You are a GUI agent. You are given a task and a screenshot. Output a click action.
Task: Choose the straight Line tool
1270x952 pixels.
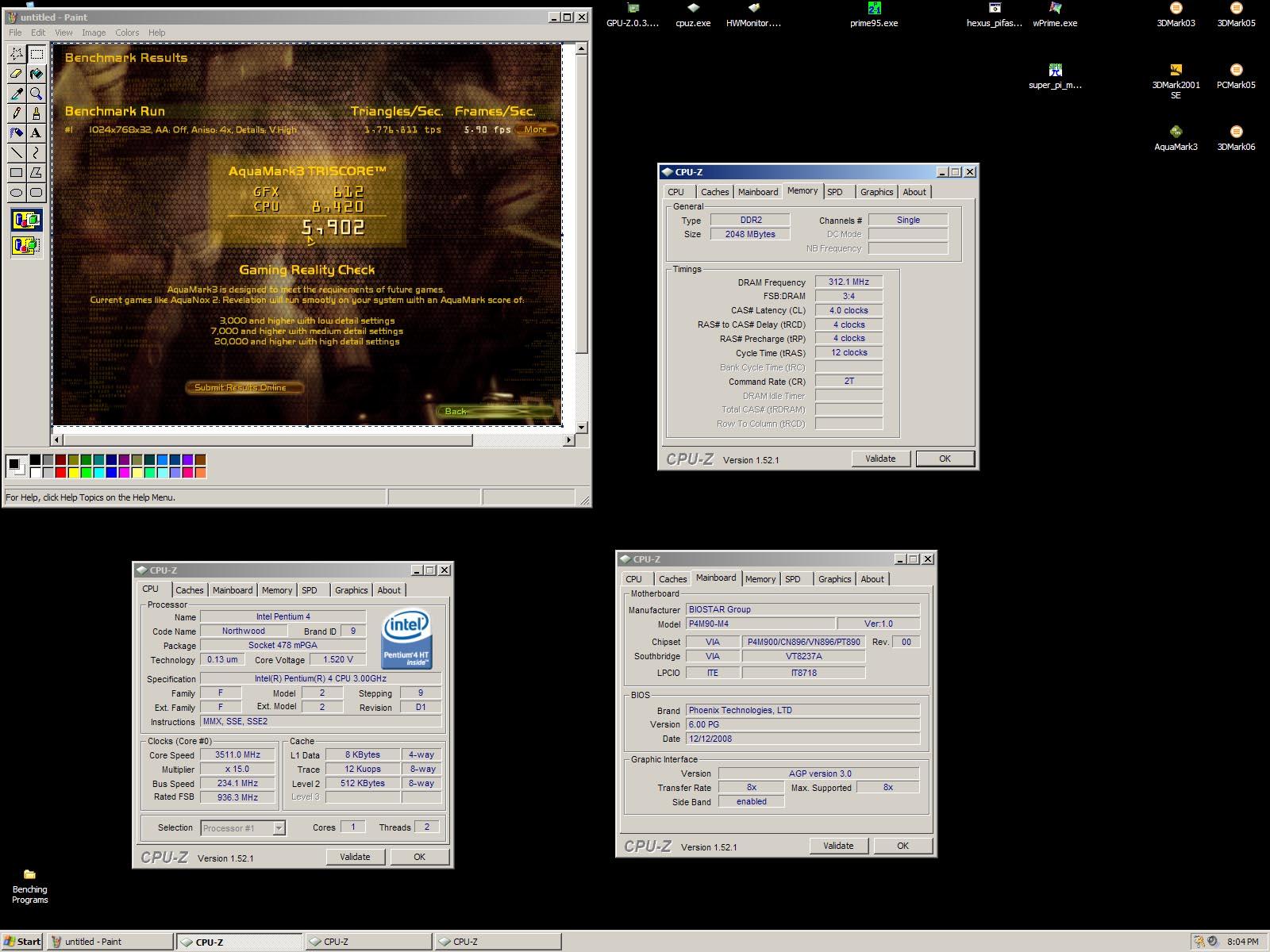16,152
